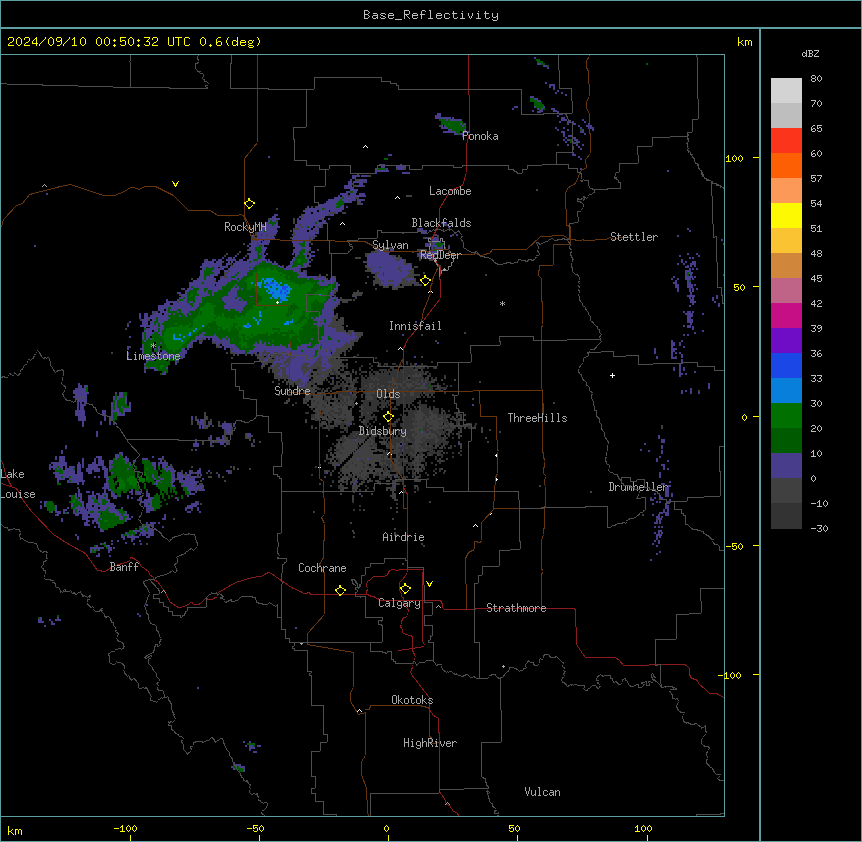Click the Stettler city label
Image resolution: width=862 pixels, height=842 pixels.
pyautogui.click(x=634, y=237)
